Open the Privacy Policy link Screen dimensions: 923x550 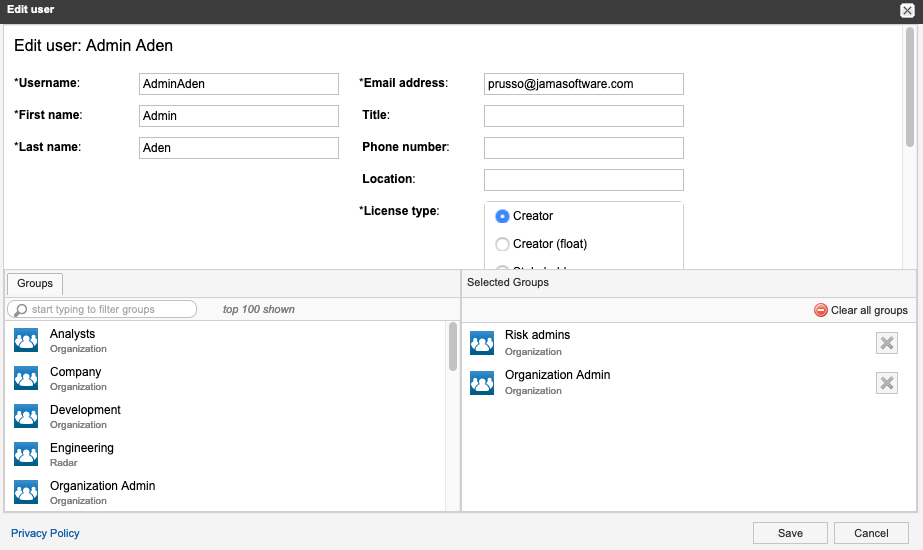pos(45,533)
